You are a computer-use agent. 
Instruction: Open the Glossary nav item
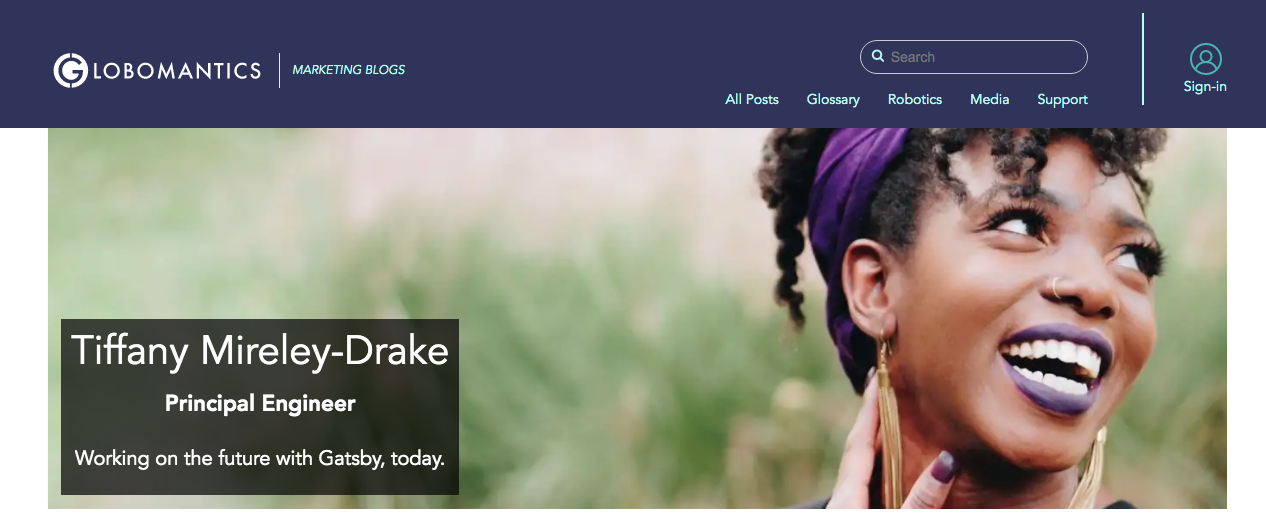point(833,99)
